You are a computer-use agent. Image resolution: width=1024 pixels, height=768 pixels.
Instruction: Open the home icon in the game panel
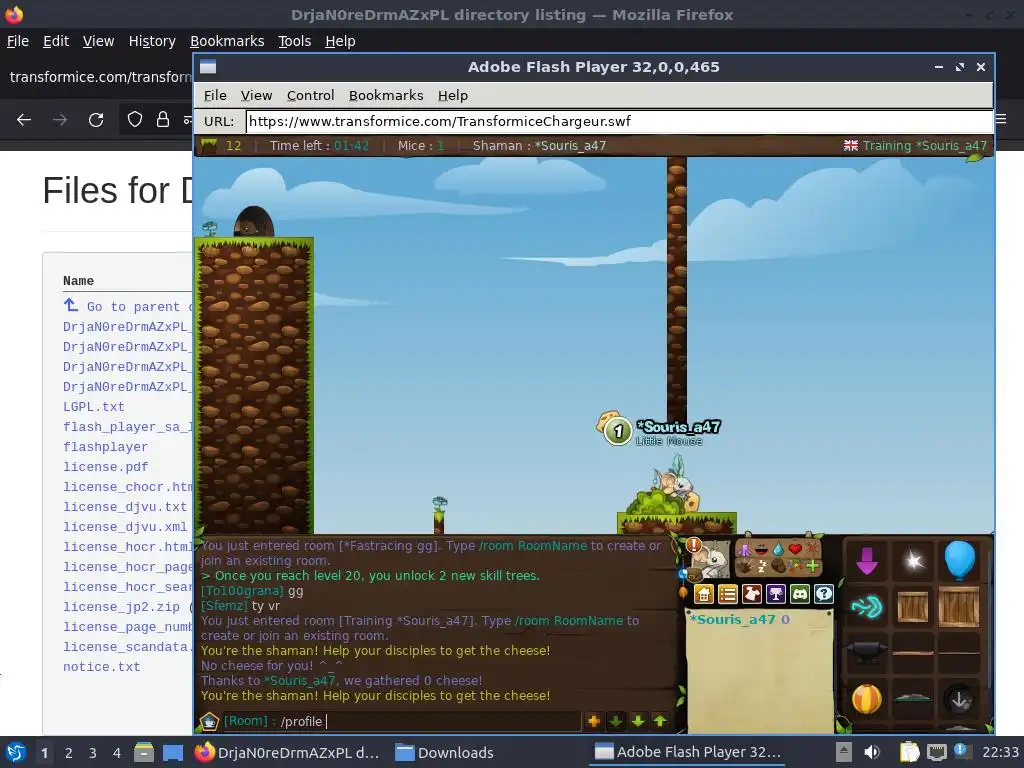pos(704,594)
